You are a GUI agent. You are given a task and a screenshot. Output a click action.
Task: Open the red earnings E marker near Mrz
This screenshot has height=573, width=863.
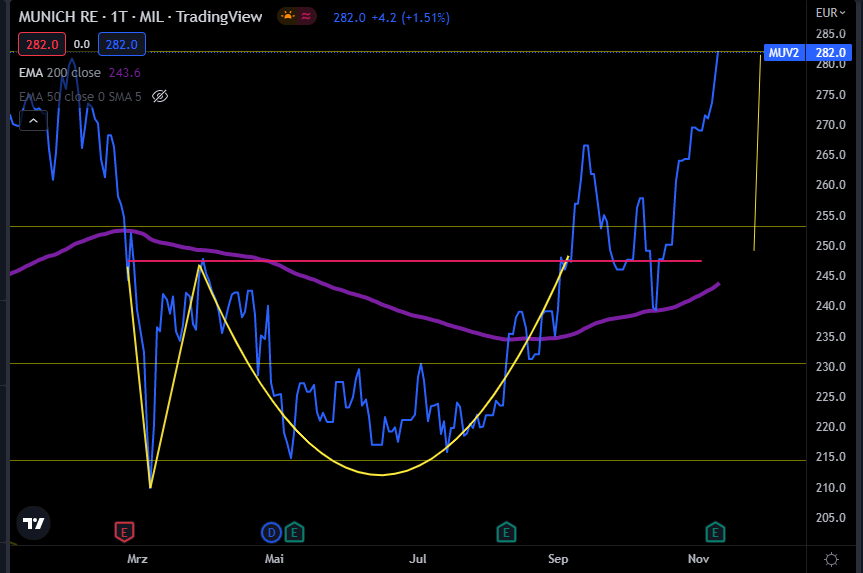pyautogui.click(x=124, y=532)
